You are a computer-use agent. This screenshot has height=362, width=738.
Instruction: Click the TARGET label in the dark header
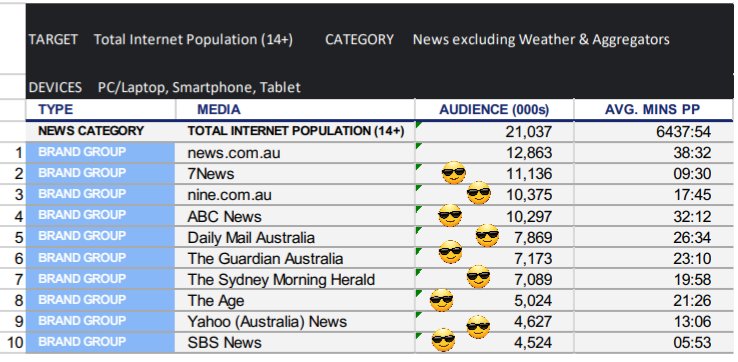pos(53,40)
